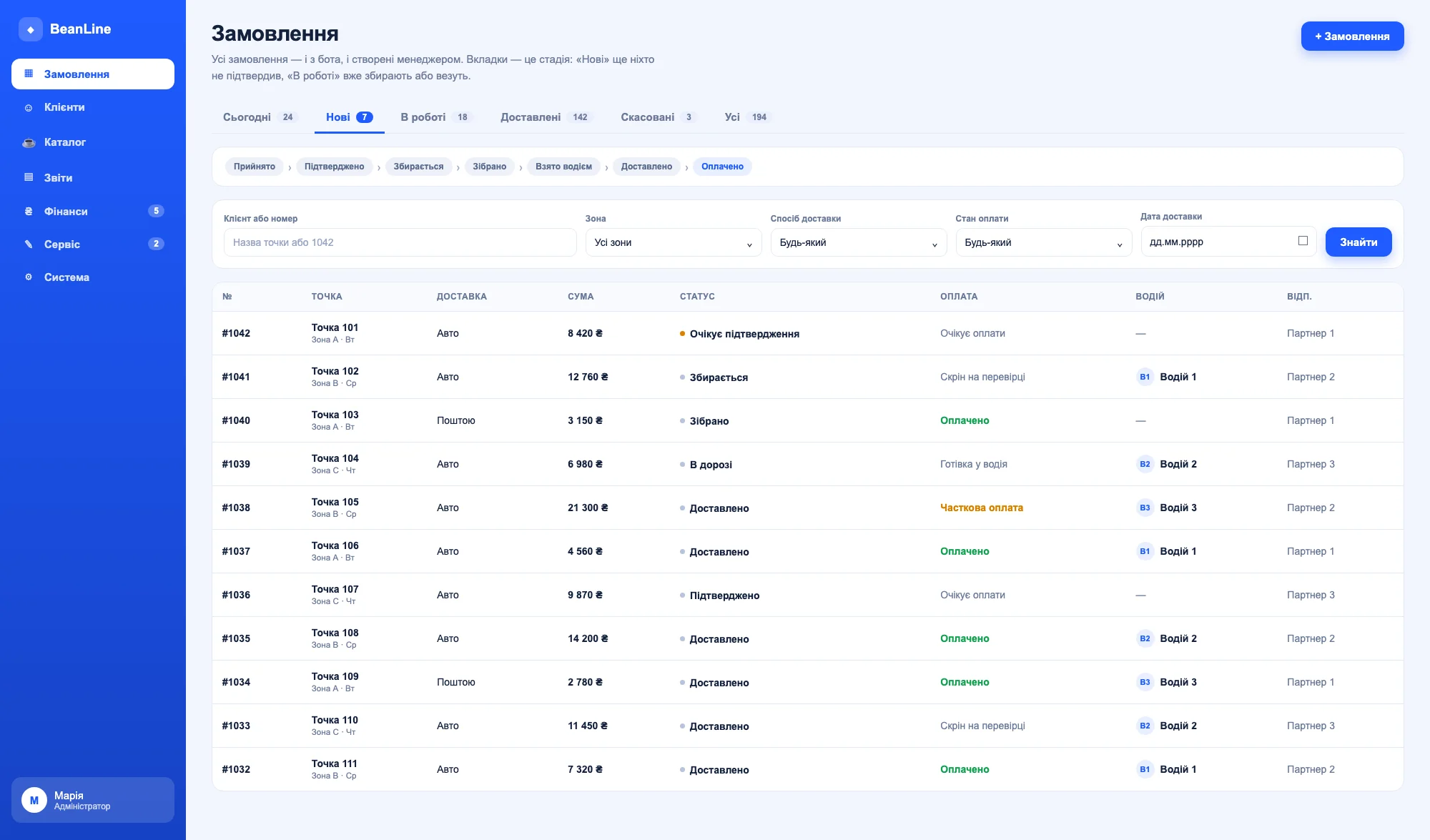Screen dimensions: 1430x840
Task: Switch to the Доставлені tab
Action: coord(546,117)
